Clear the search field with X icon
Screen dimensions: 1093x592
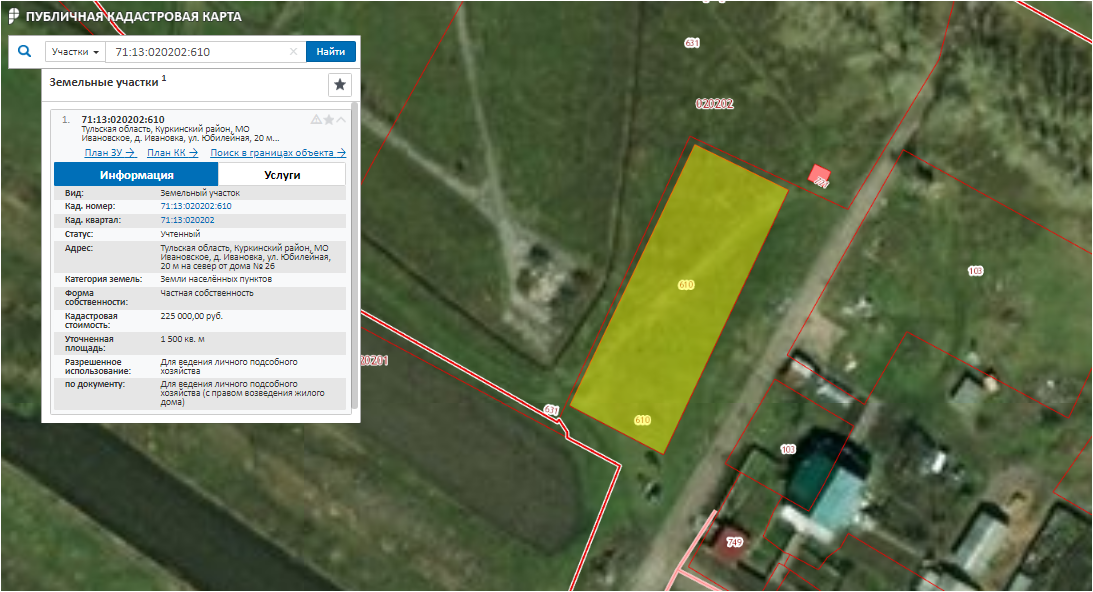click(x=293, y=52)
